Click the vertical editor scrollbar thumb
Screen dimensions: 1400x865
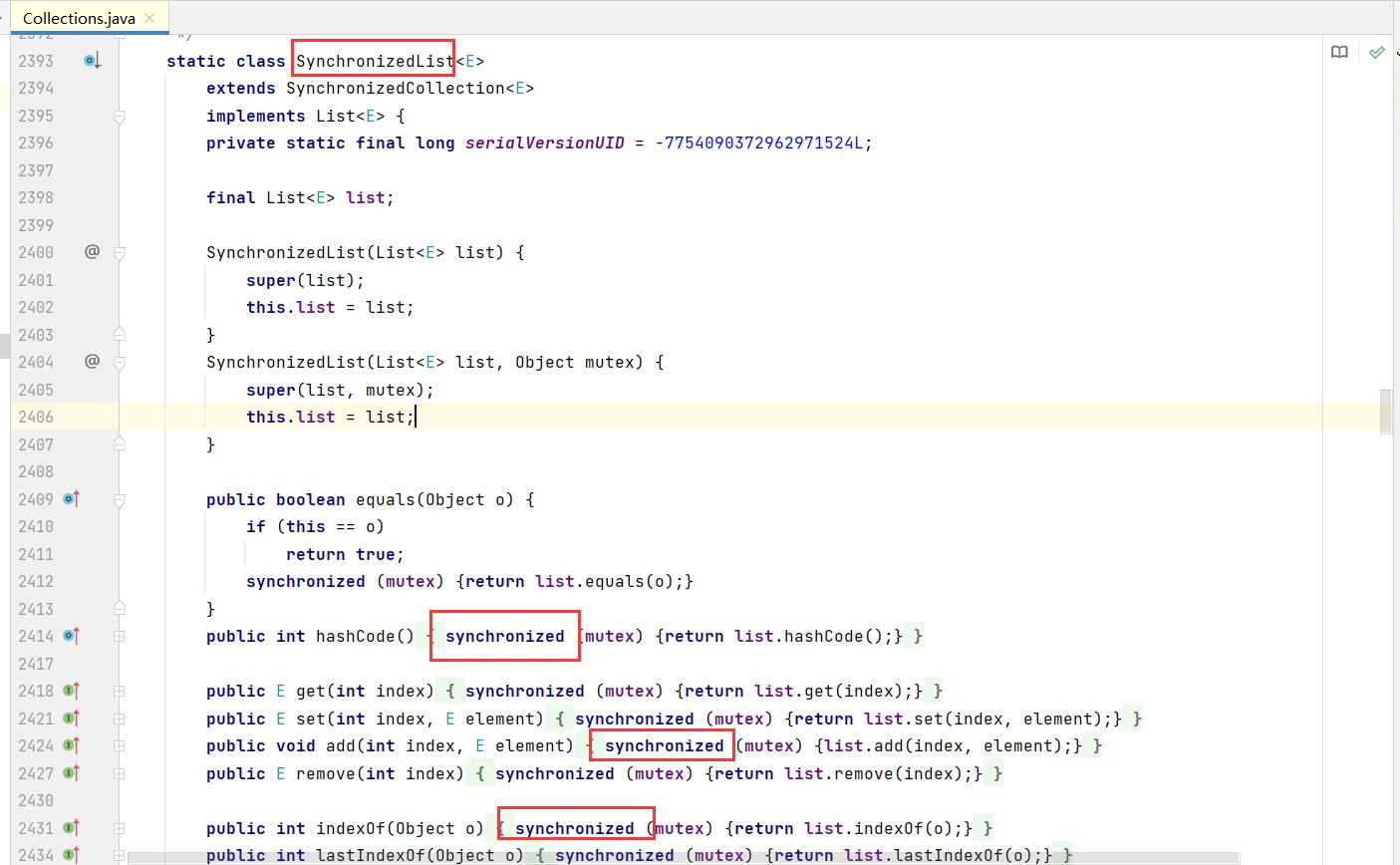click(1385, 412)
